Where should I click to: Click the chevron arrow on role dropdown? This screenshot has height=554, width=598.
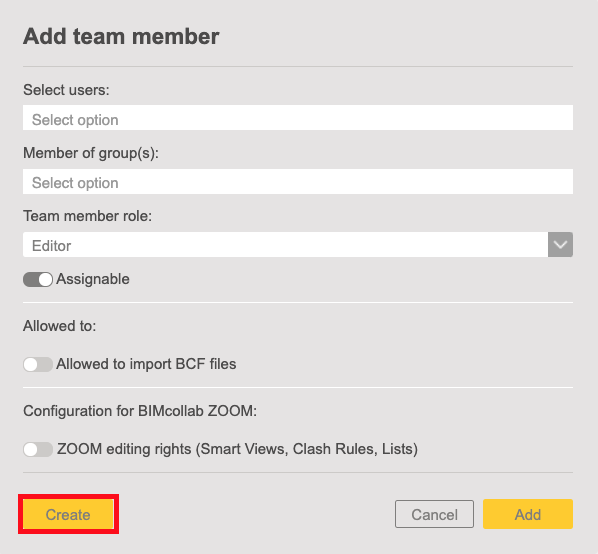point(560,244)
